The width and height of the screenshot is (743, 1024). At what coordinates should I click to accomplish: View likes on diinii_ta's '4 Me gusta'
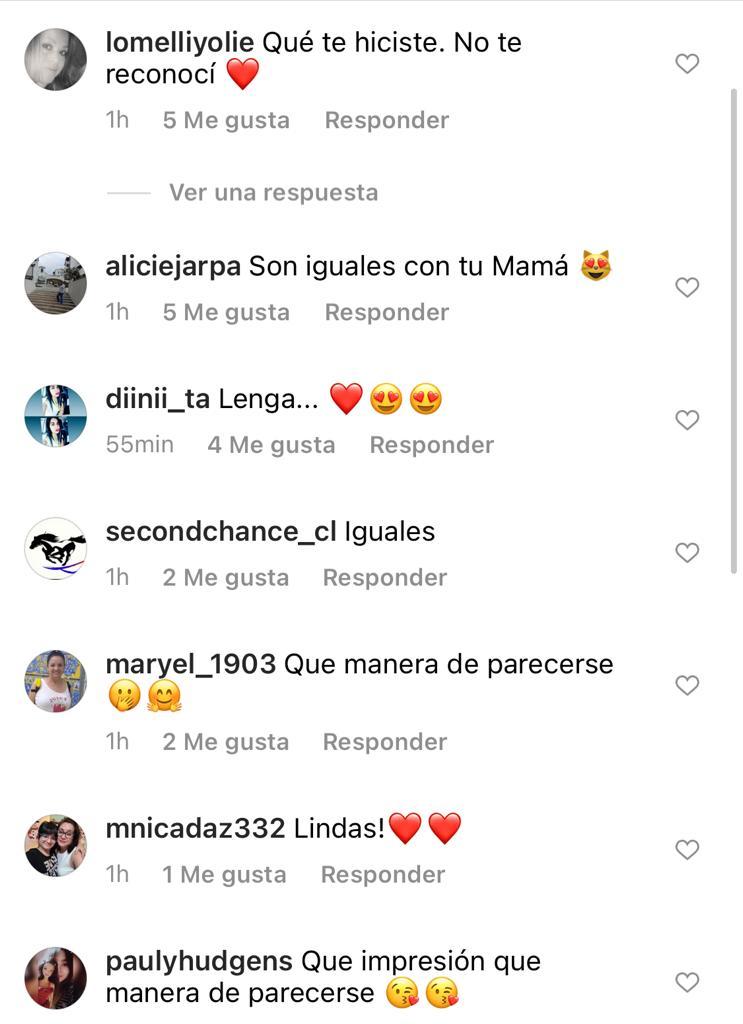point(271,444)
